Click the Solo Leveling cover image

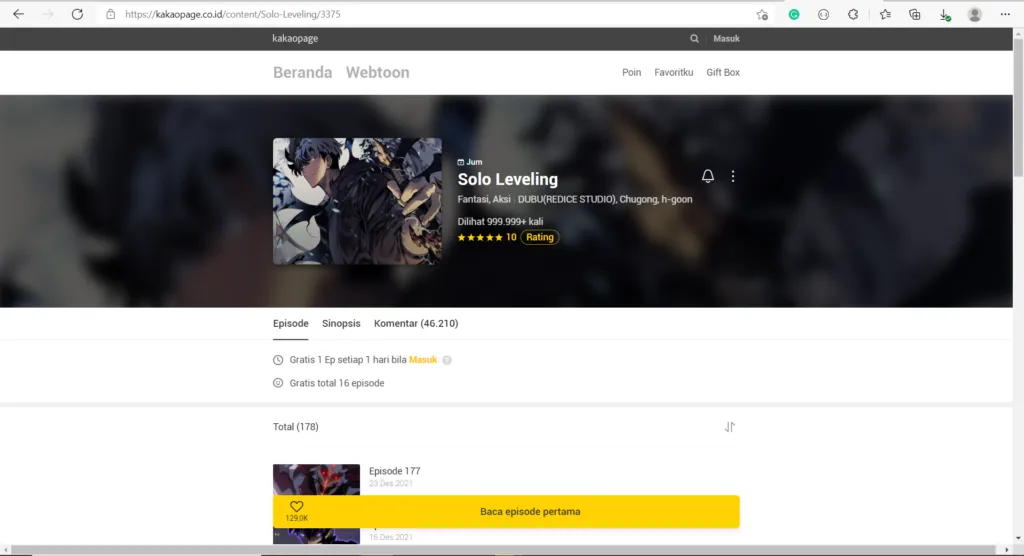click(x=357, y=201)
